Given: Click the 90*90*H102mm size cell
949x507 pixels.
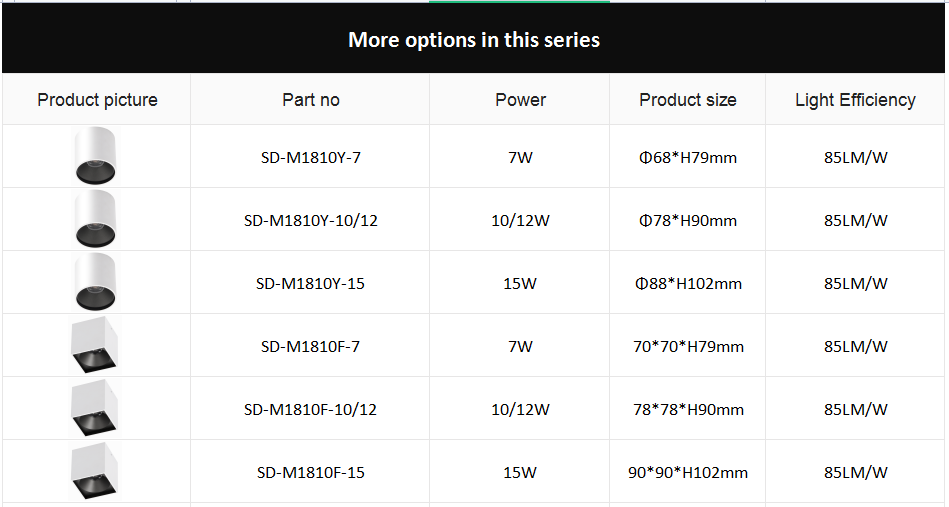Looking at the screenshot, I should point(688,473).
